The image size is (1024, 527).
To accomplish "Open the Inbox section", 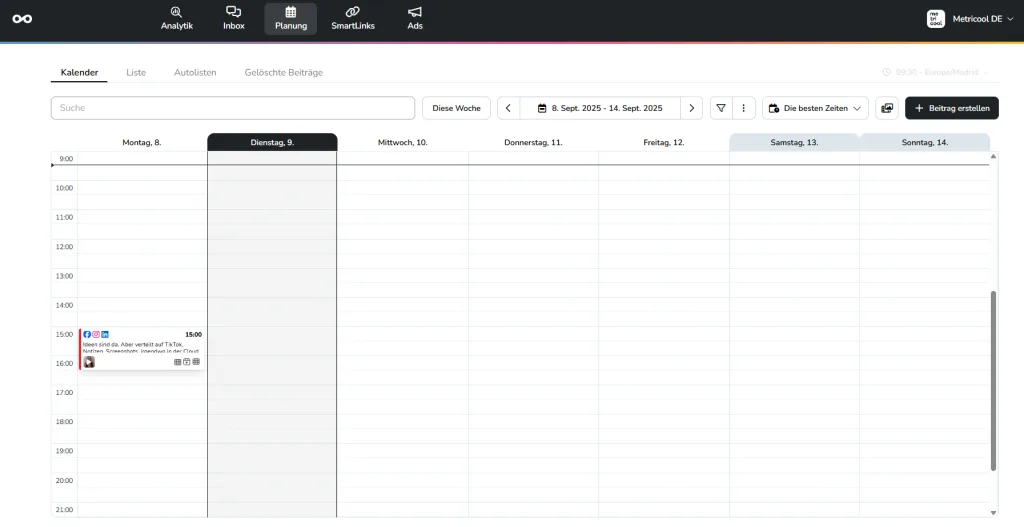I will point(234,18).
